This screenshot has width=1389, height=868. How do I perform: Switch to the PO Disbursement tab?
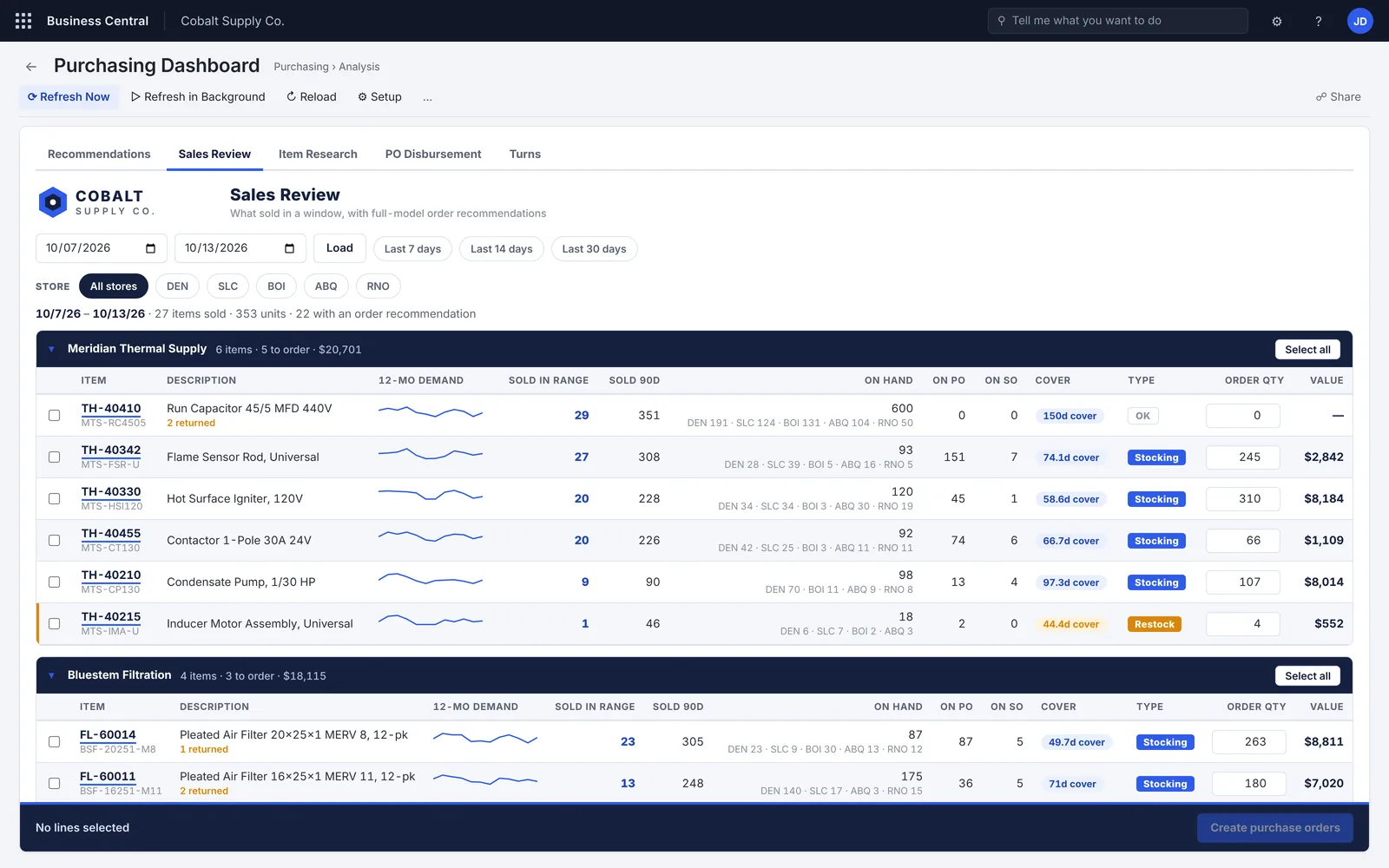(x=433, y=155)
